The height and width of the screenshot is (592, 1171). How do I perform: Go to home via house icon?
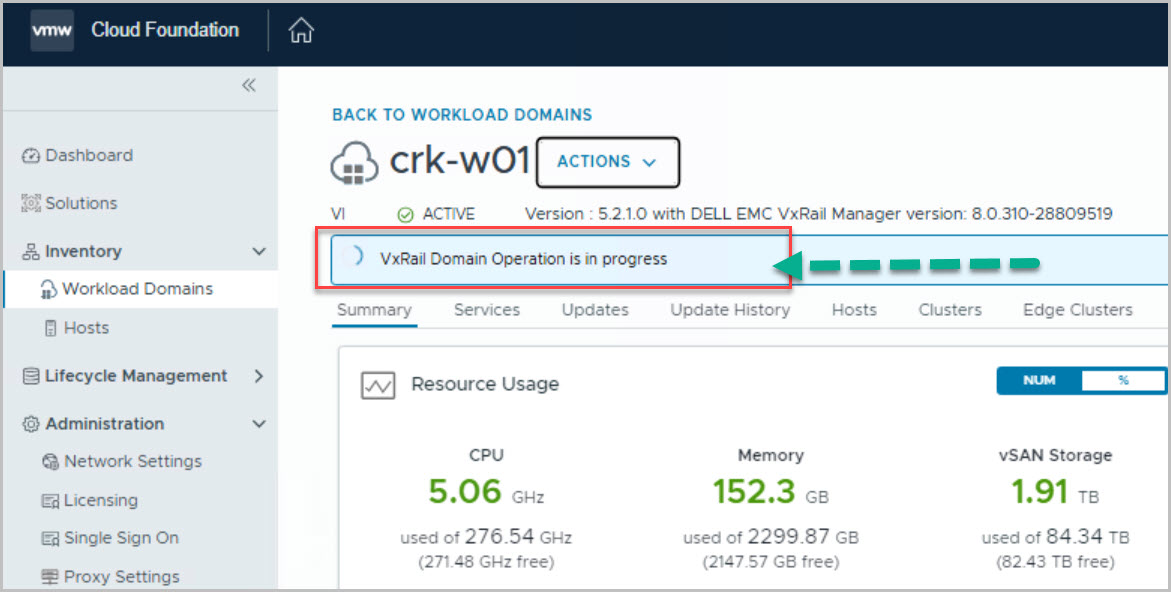(301, 31)
